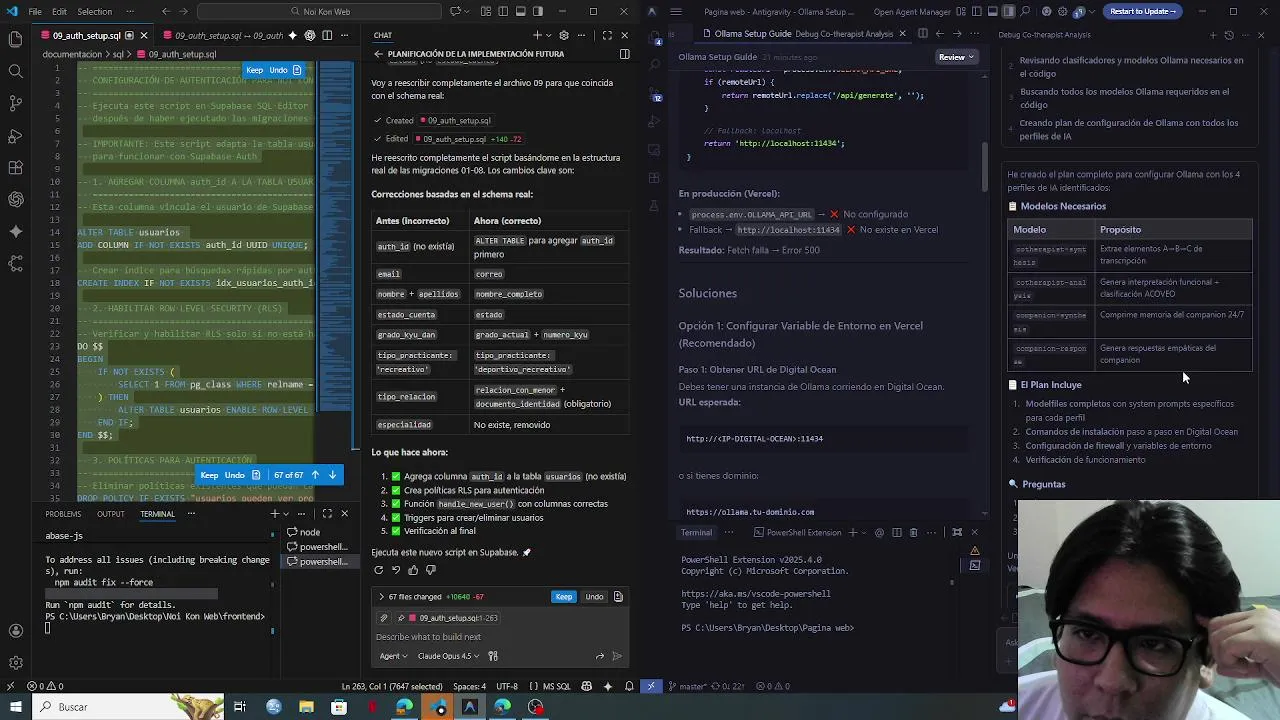Image resolution: width=1280 pixels, height=720 pixels.
Task: Click the configure tools icon in chat input
Action: (x=493, y=656)
